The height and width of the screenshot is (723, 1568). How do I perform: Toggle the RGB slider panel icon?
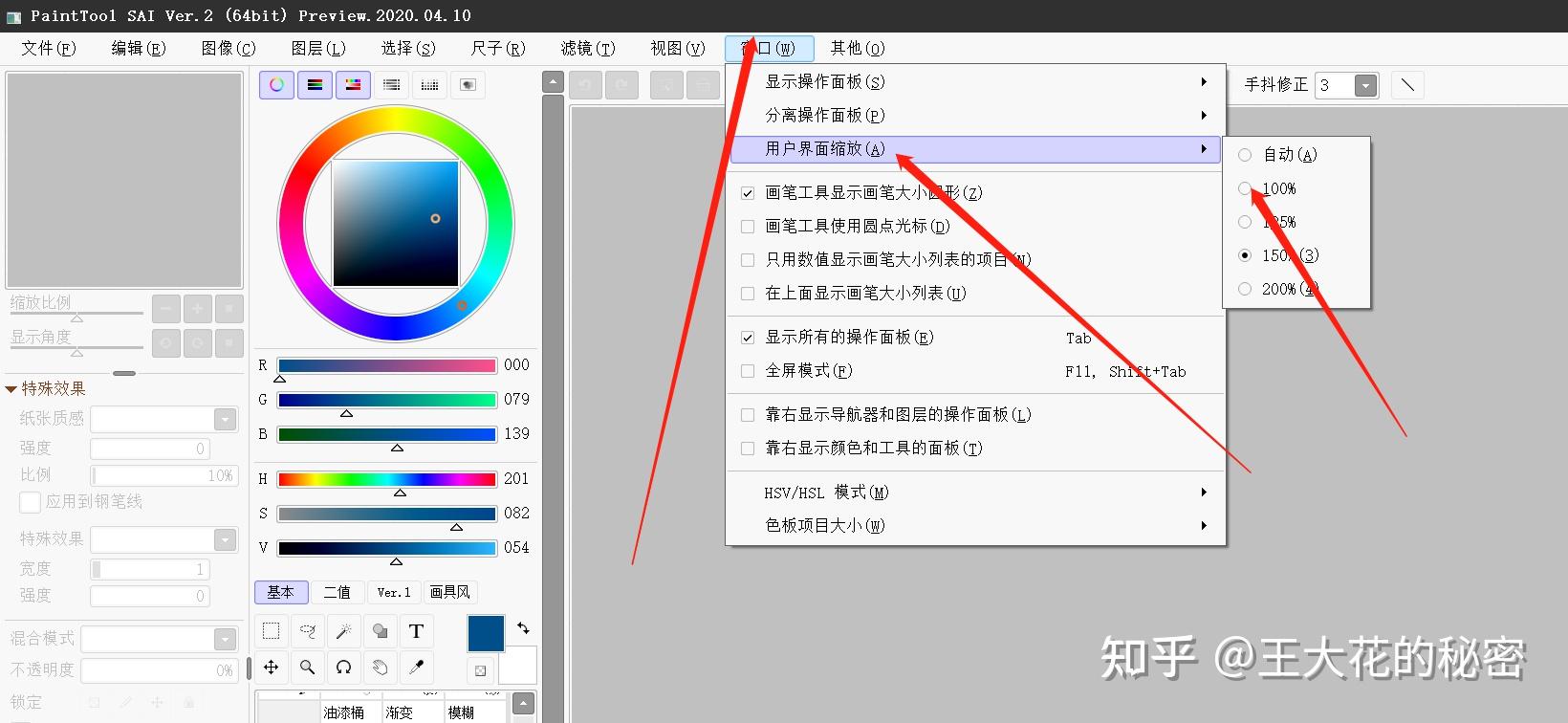tap(315, 85)
